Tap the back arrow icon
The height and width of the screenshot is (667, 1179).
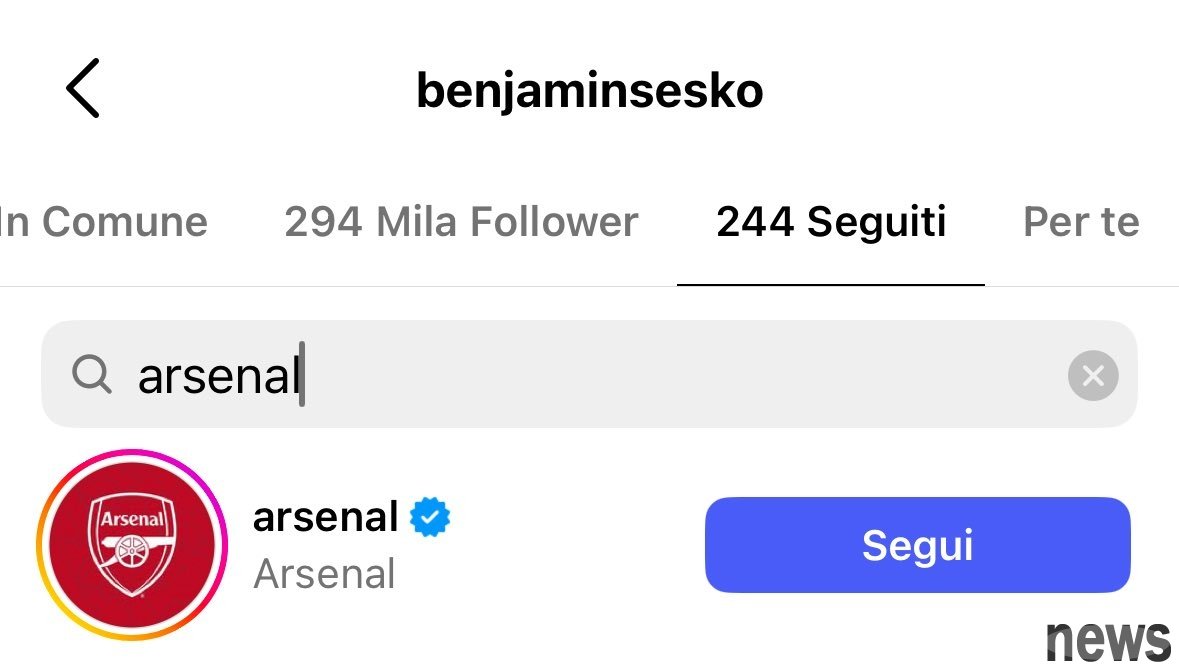tap(83, 89)
